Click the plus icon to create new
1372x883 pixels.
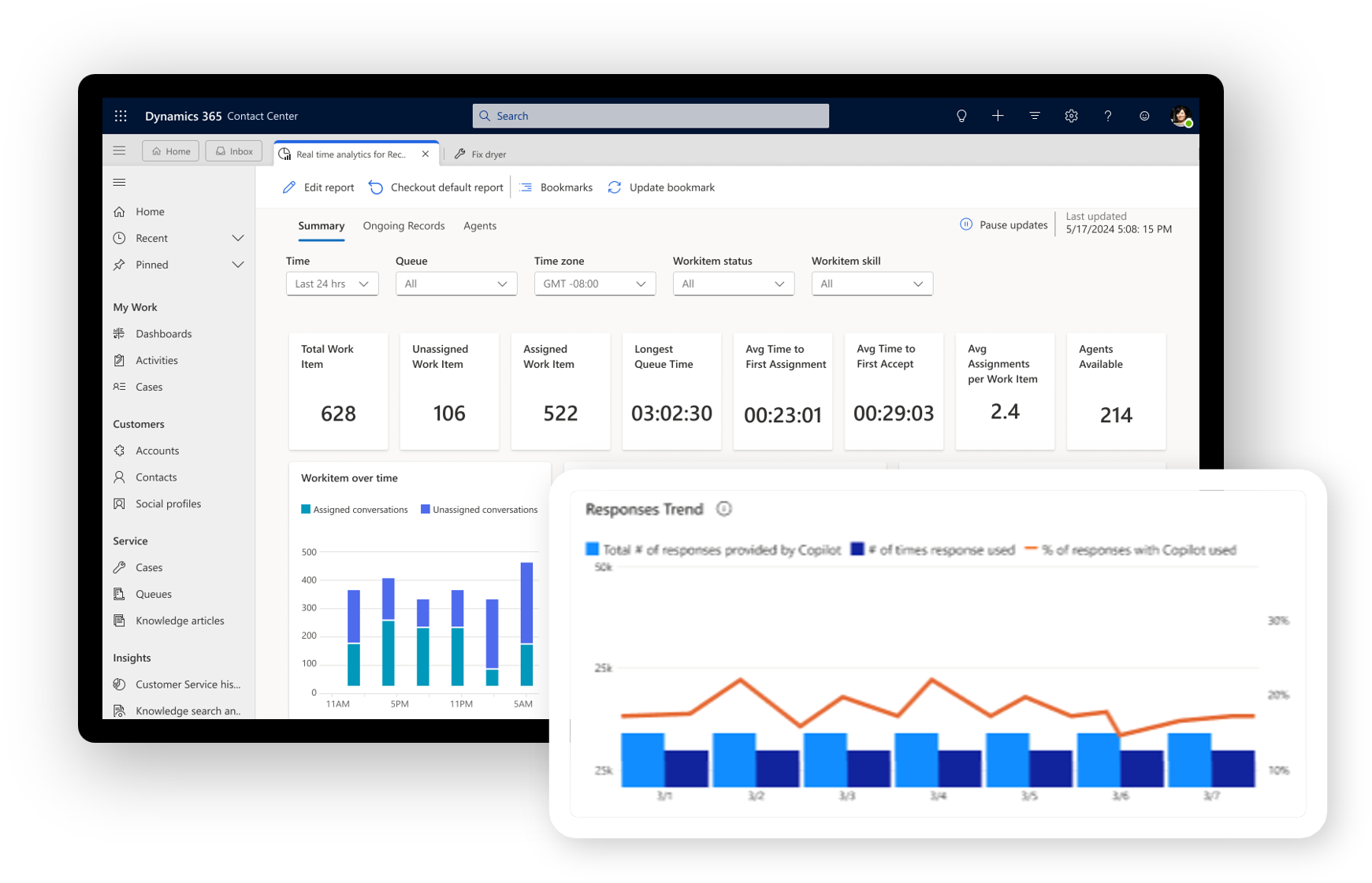(x=998, y=116)
